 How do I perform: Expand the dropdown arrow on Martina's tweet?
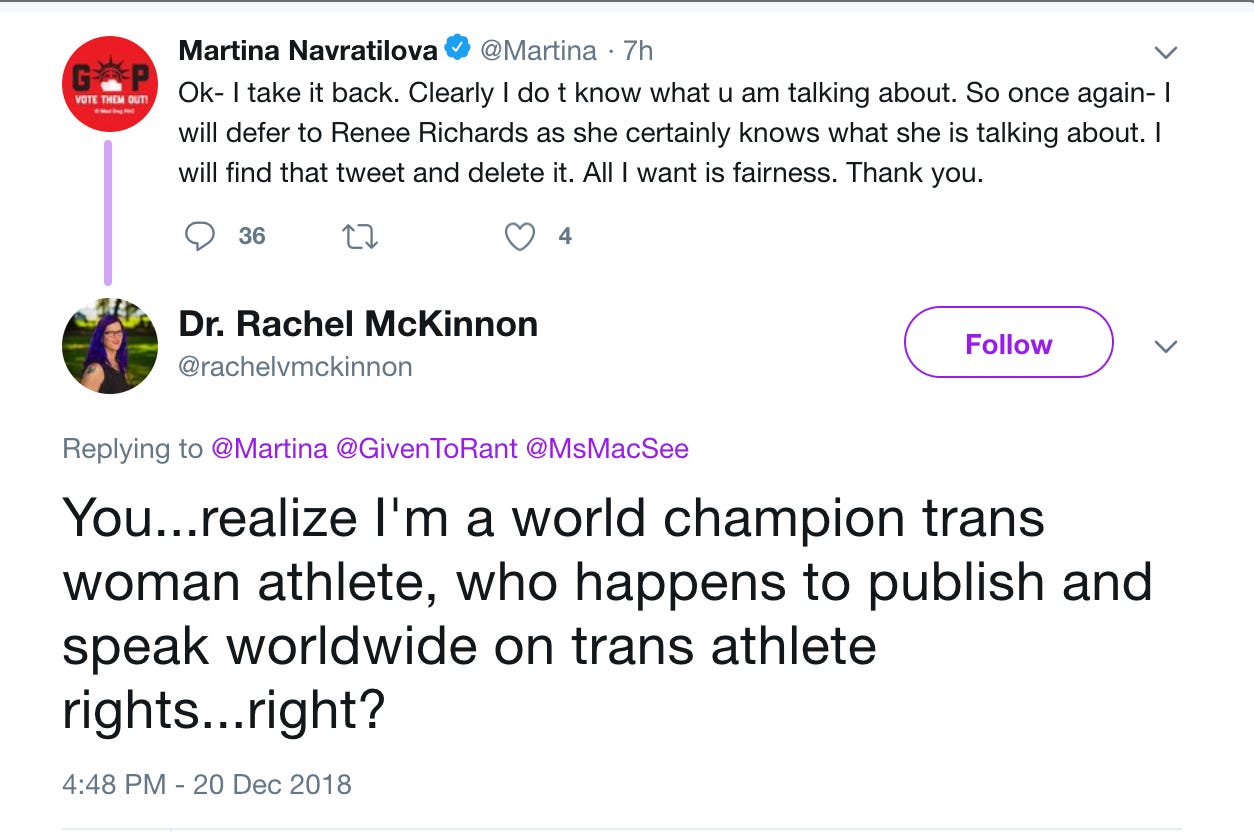tap(1166, 52)
